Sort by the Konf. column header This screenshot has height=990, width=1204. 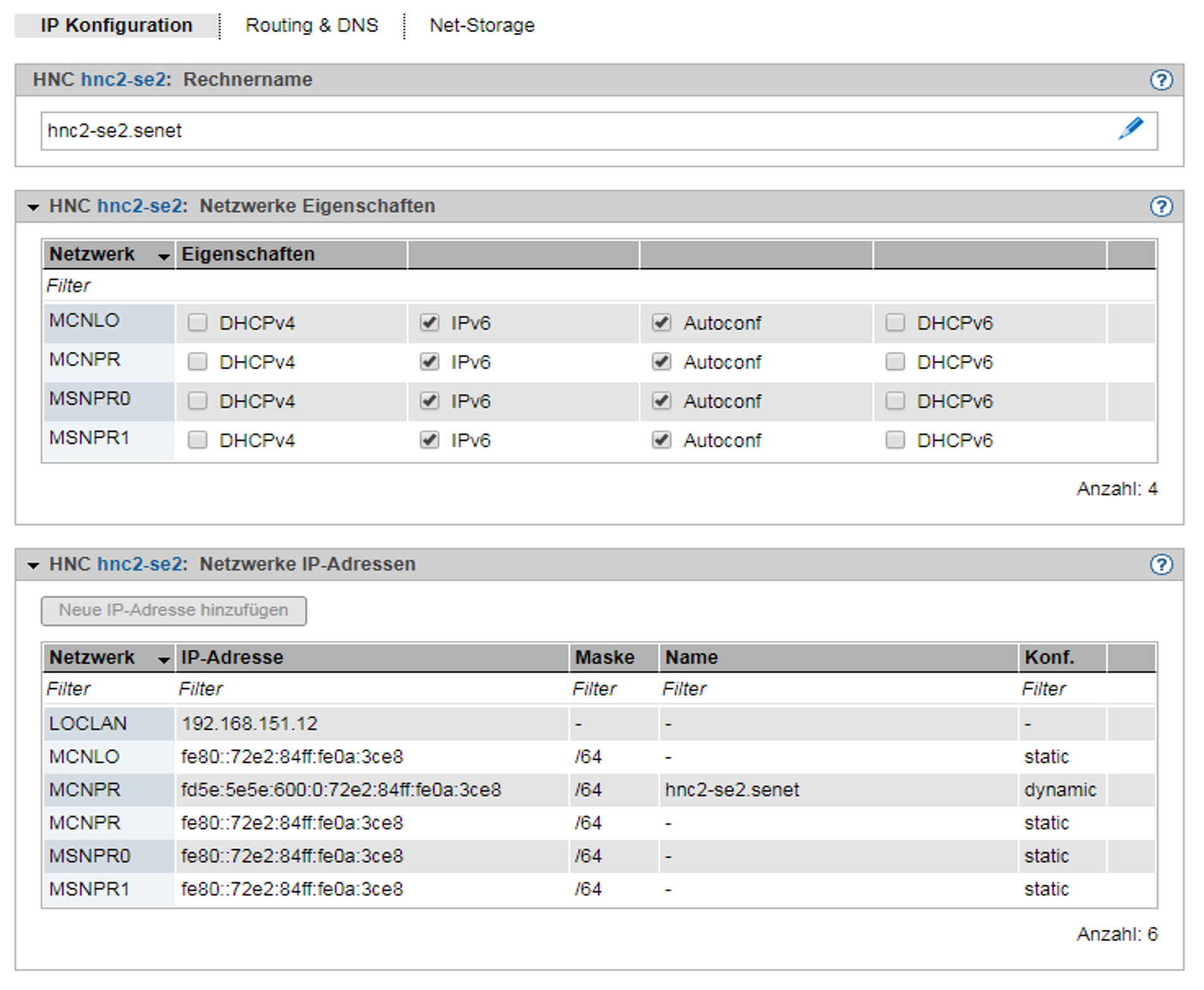(x=1062, y=657)
